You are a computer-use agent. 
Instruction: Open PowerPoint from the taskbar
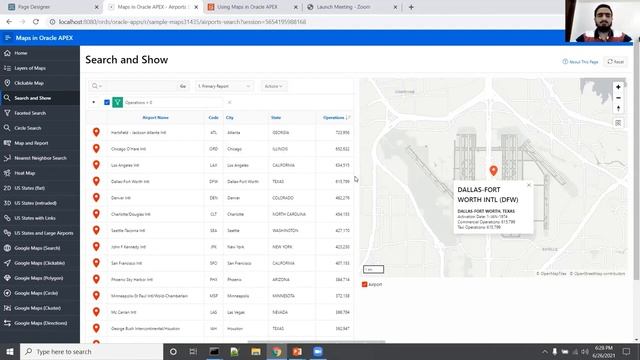[297, 351]
